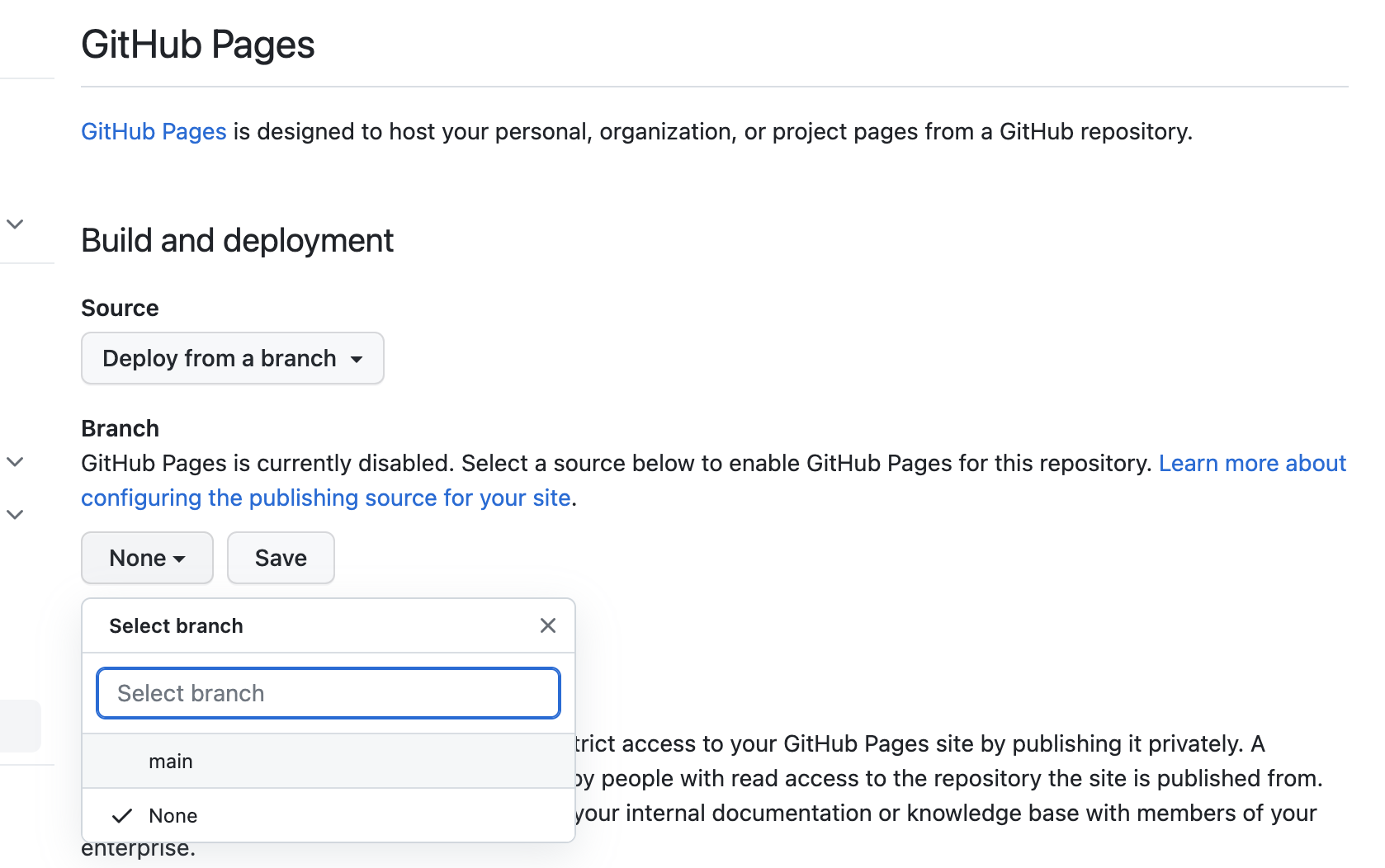Choose the main branch option
The height and width of the screenshot is (868, 1385).
(171, 762)
